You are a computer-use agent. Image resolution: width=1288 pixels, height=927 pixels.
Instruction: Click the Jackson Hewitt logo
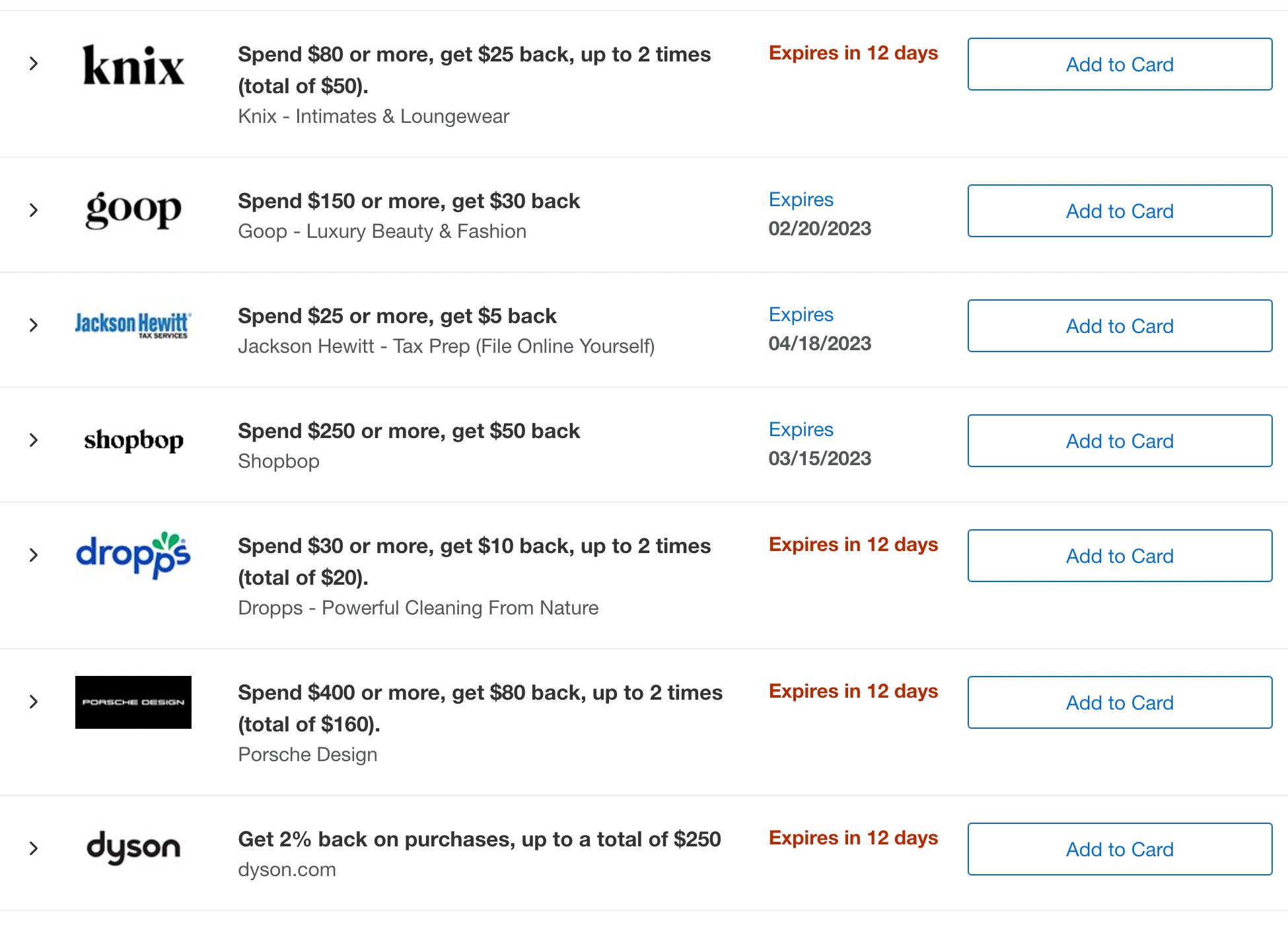point(133,325)
